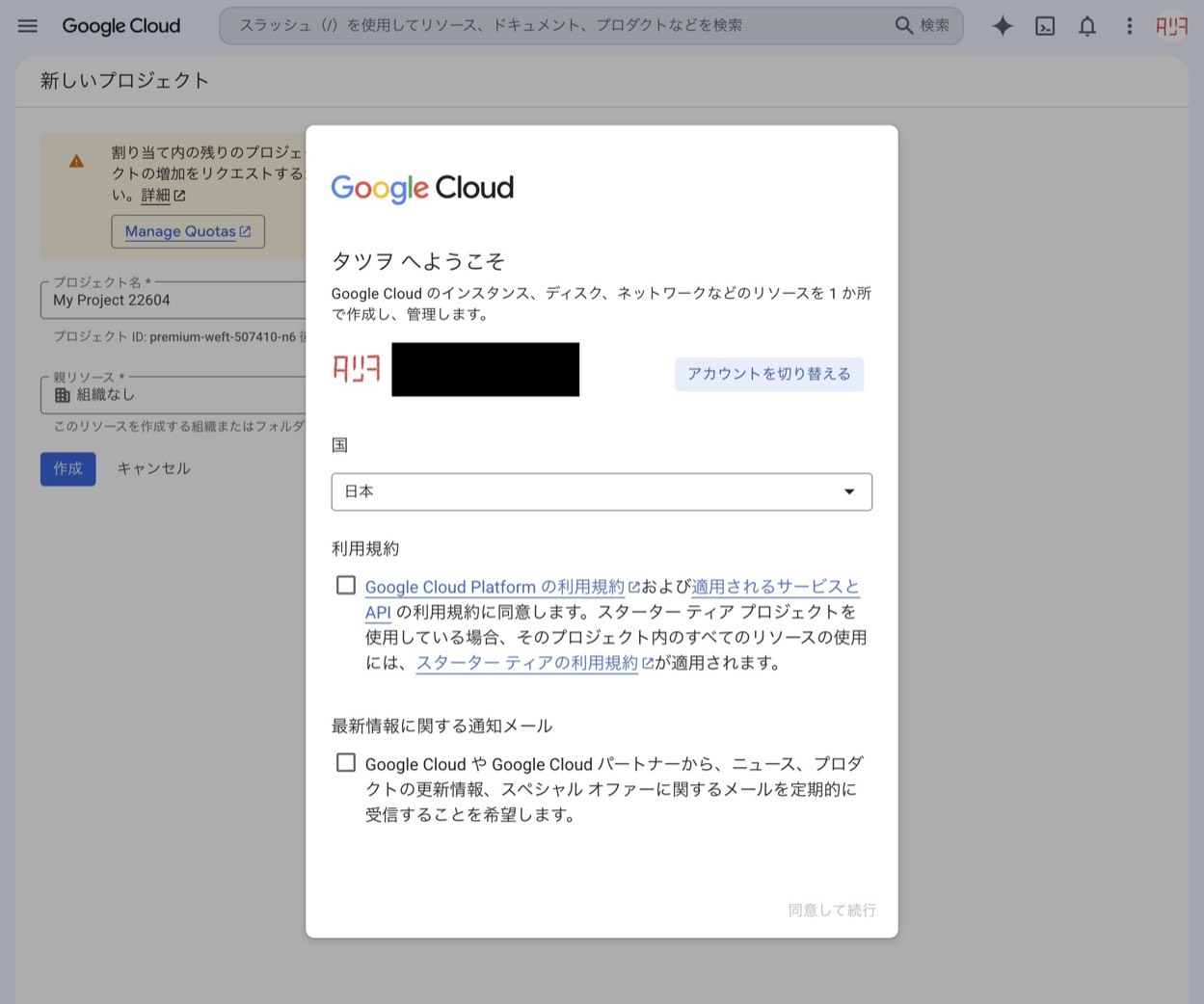Click the Google Cloud logo in header

[x=121, y=26]
